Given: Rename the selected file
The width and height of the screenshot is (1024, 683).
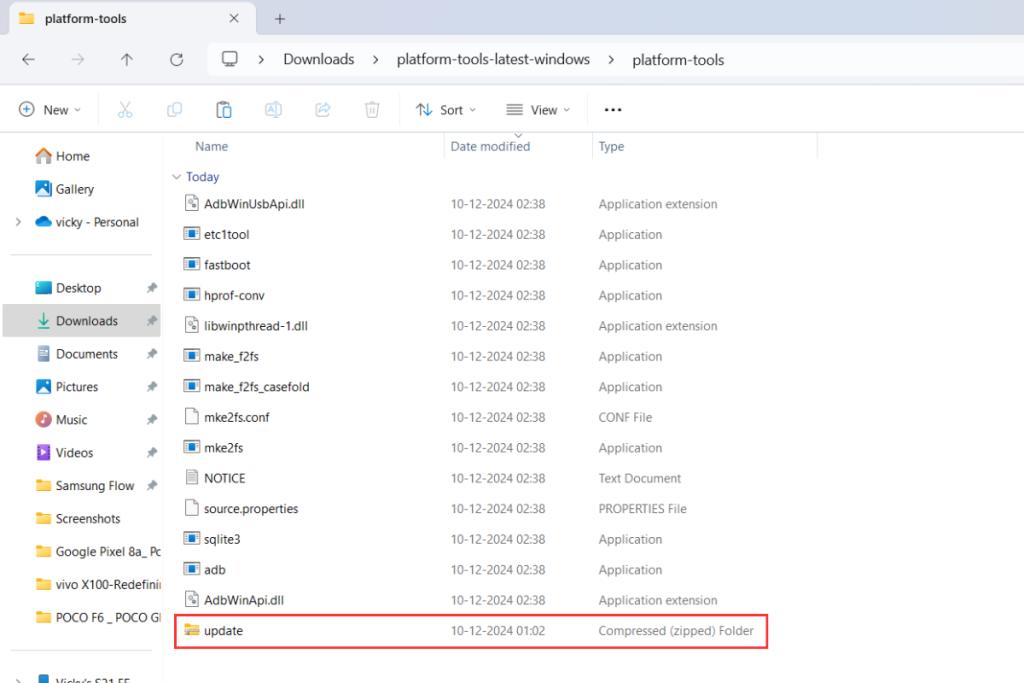Looking at the screenshot, I should coord(273,110).
